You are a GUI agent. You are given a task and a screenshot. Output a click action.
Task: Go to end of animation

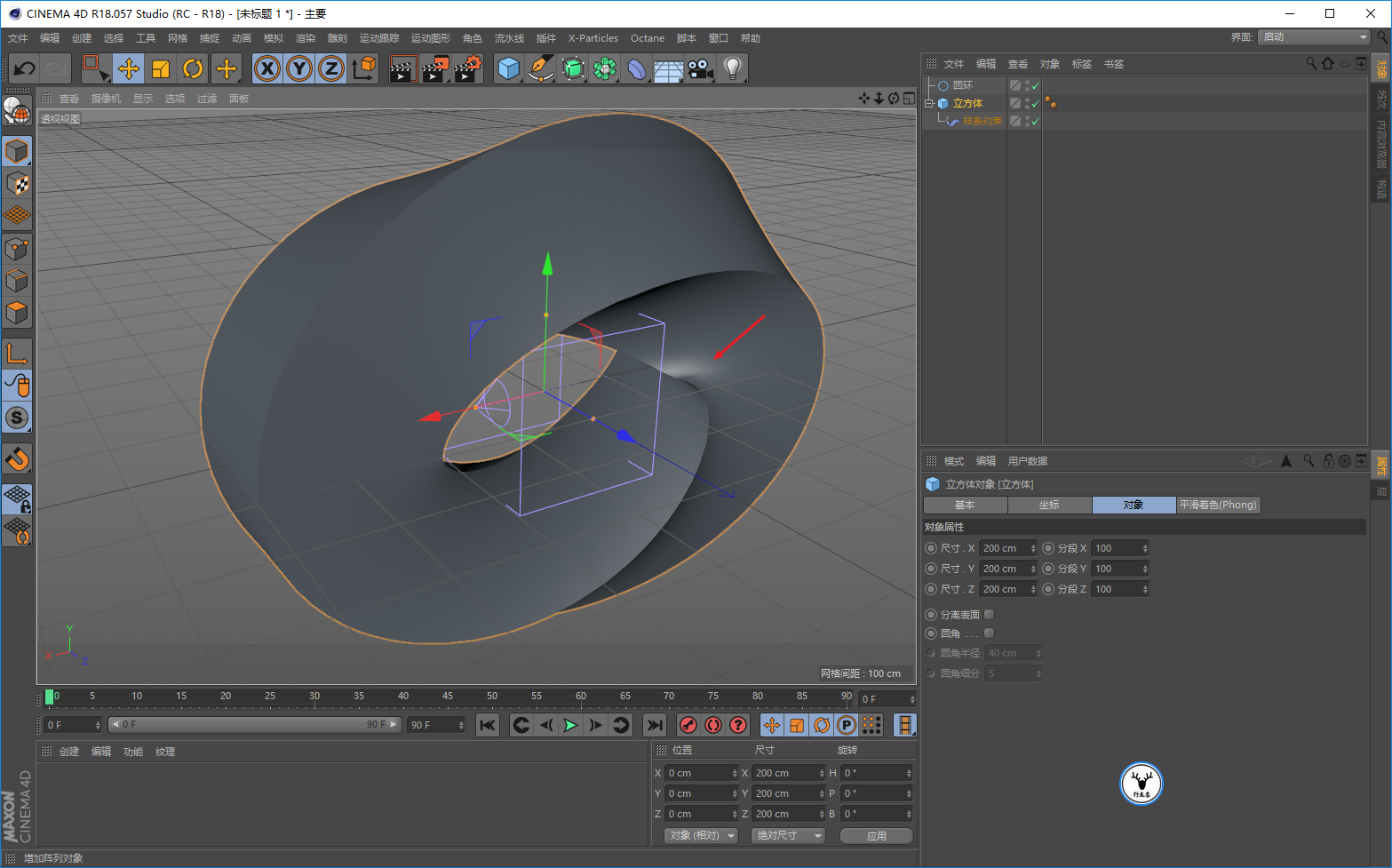click(654, 725)
